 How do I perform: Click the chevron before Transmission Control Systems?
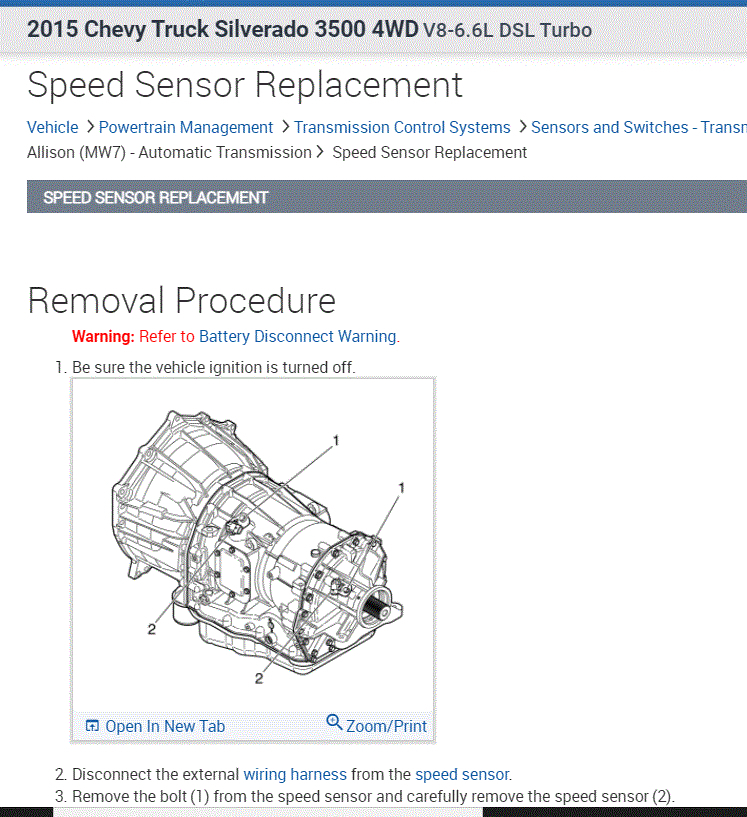[285, 127]
